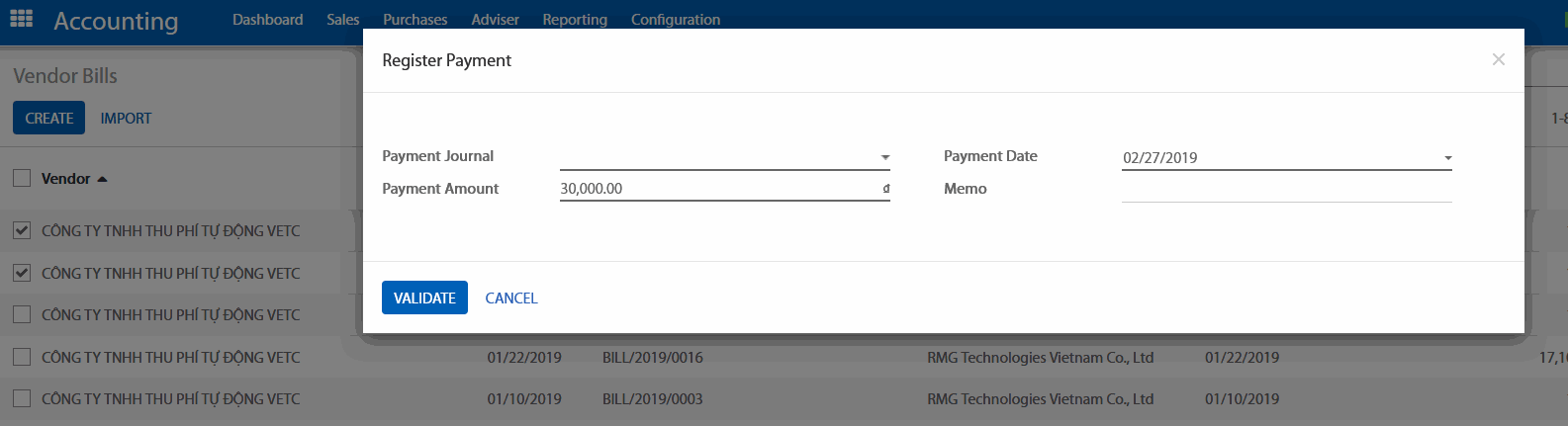Open the apps grid menu icon

coord(21,19)
